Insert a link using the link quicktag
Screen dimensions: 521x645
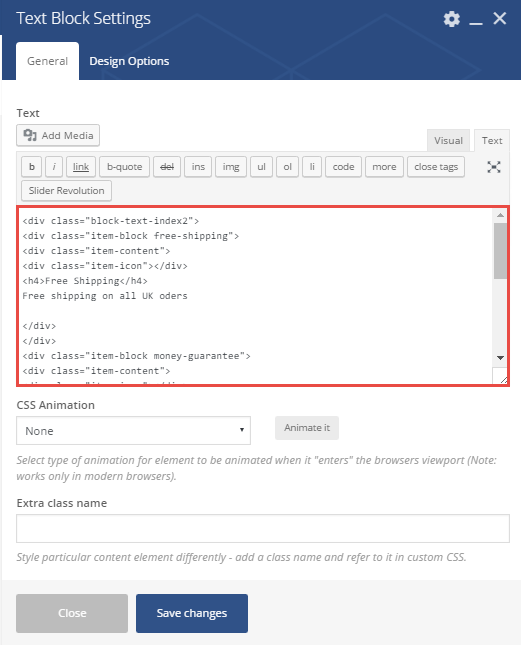coord(81,167)
